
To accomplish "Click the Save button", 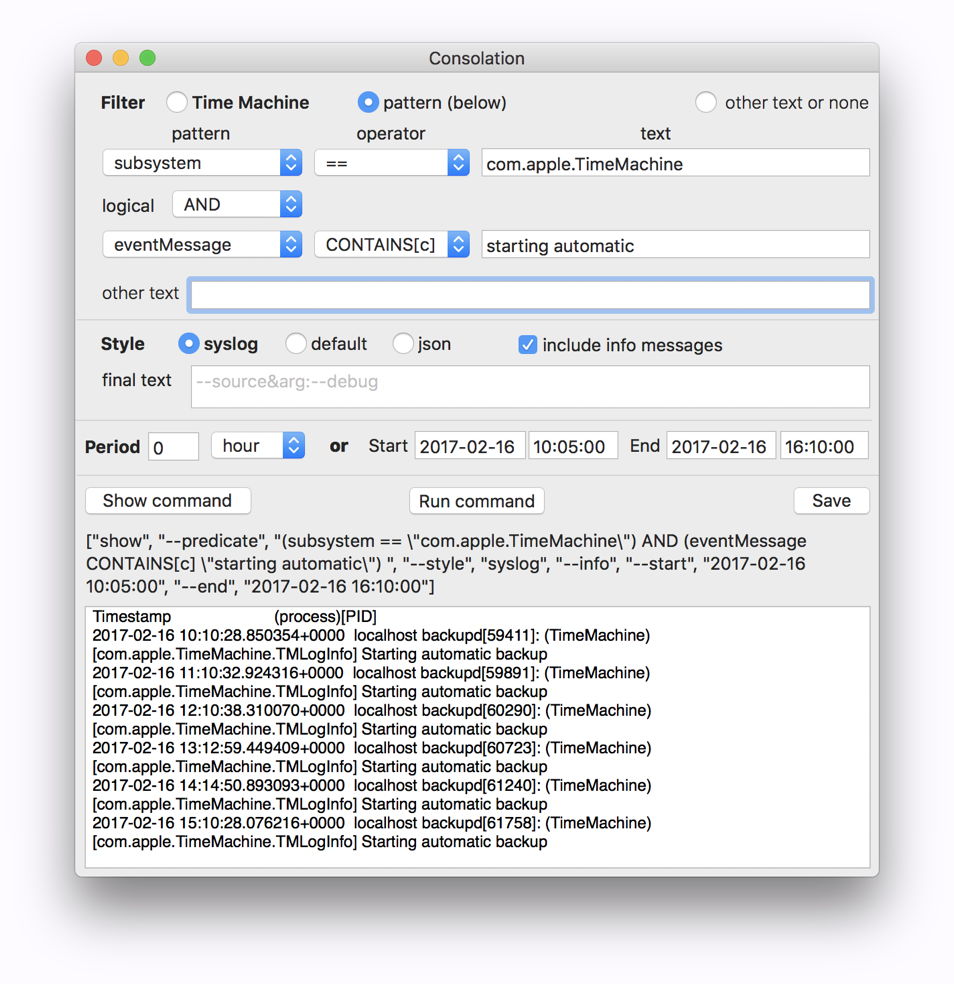I will tap(831, 501).
